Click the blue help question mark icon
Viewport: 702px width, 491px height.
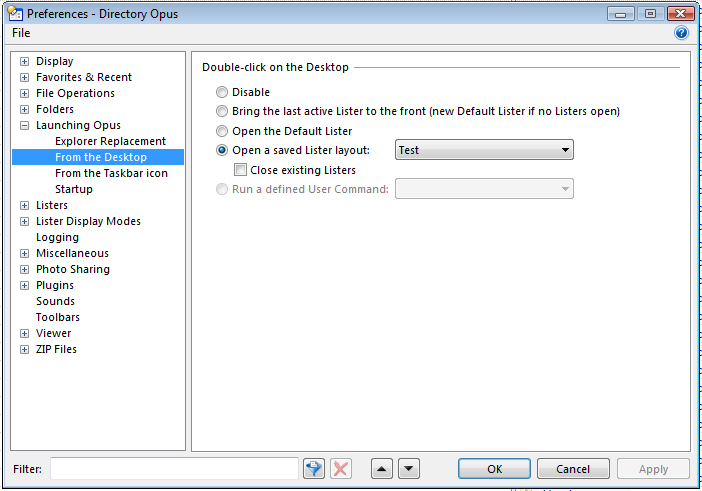click(x=681, y=33)
